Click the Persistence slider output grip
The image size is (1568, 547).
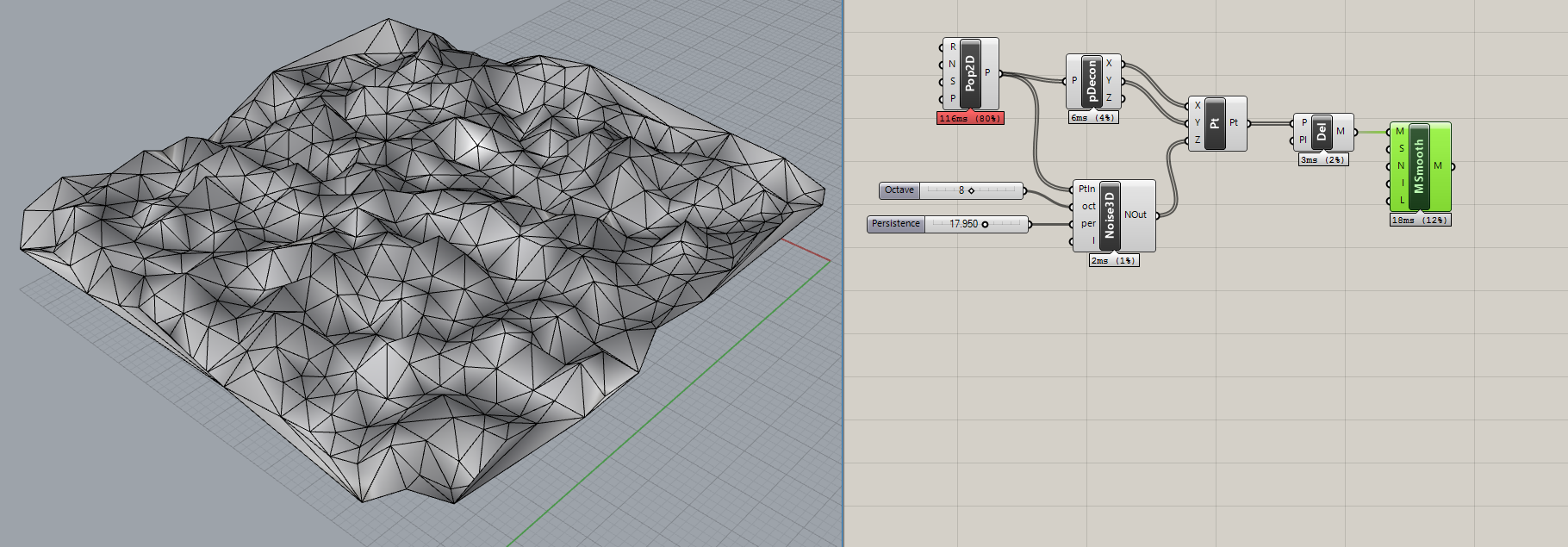tap(1030, 224)
